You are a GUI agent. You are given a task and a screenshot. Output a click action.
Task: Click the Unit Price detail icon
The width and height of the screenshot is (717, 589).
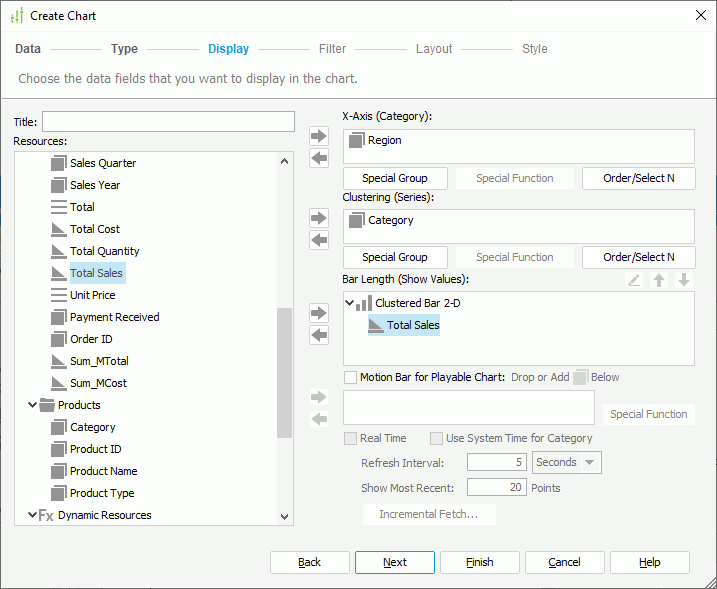[x=59, y=295]
